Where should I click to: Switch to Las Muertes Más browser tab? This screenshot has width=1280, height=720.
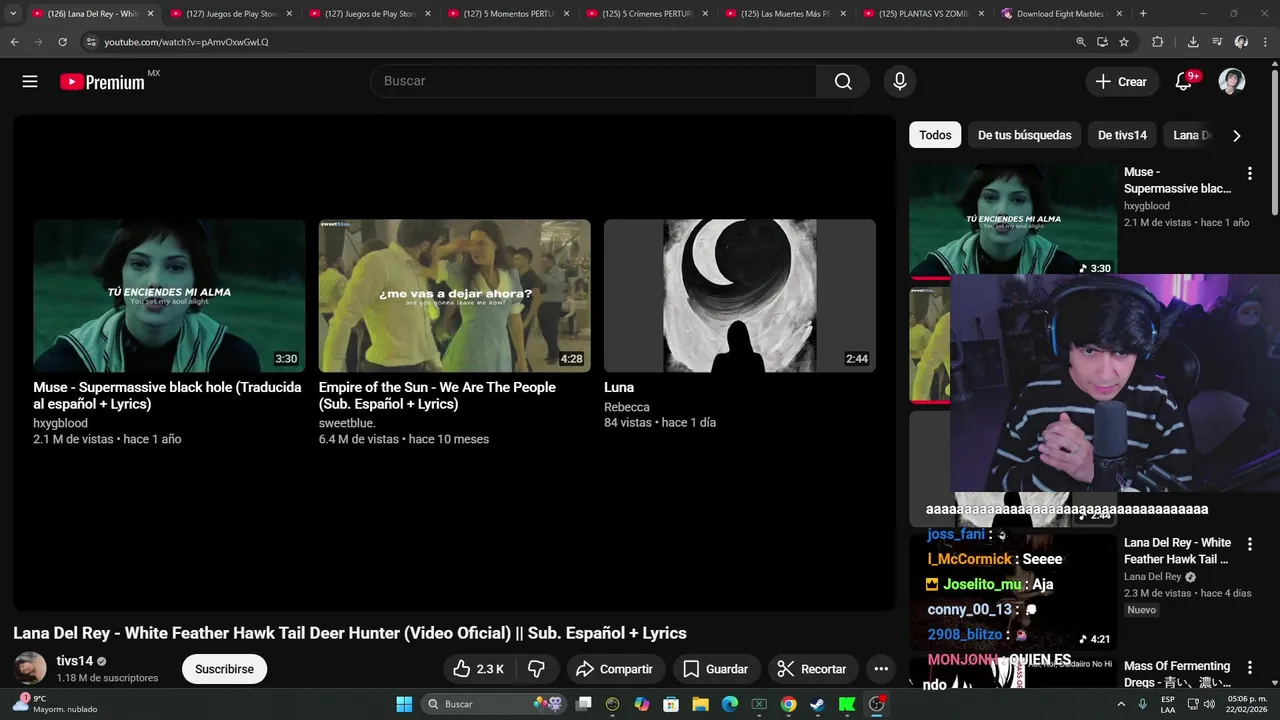pyautogui.click(x=785, y=14)
